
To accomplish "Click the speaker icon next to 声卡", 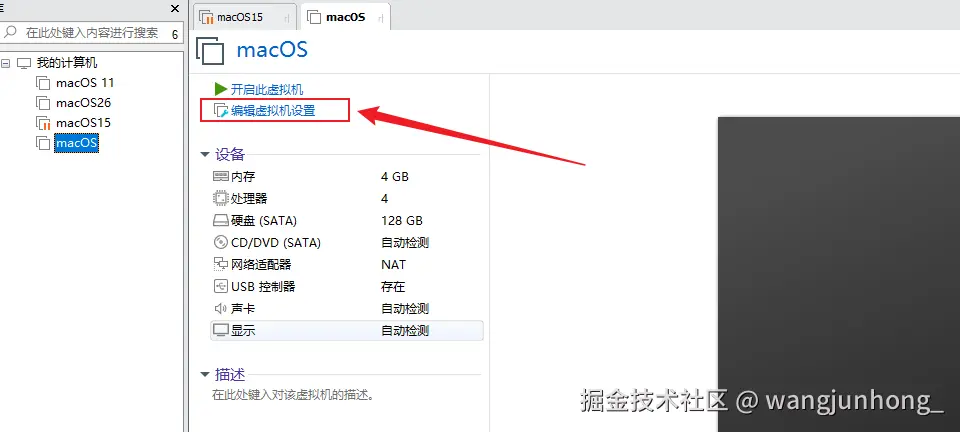I will pyautogui.click(x=220, y=308).
